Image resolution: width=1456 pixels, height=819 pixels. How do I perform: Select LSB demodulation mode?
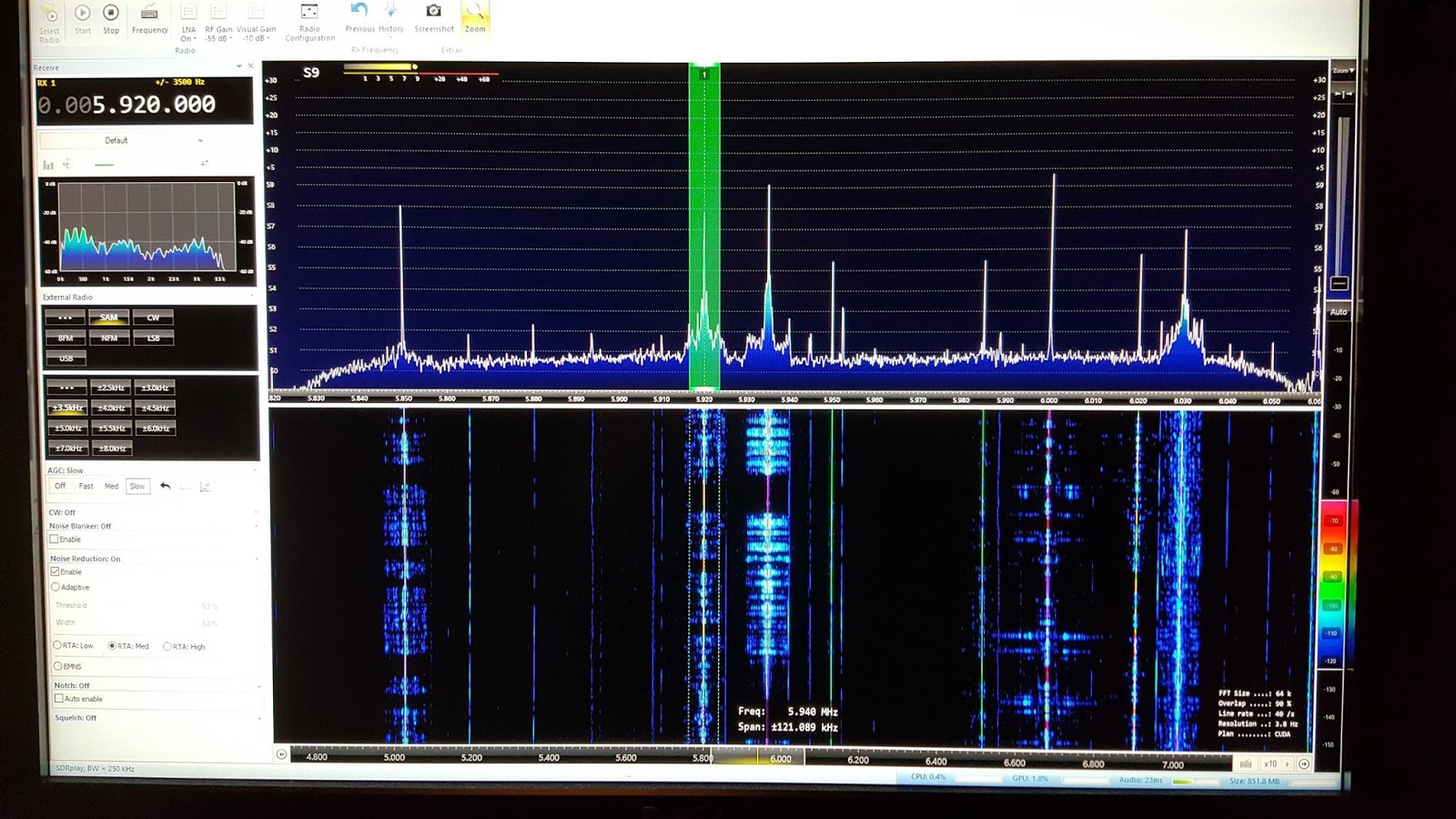(x=153, y=338)
